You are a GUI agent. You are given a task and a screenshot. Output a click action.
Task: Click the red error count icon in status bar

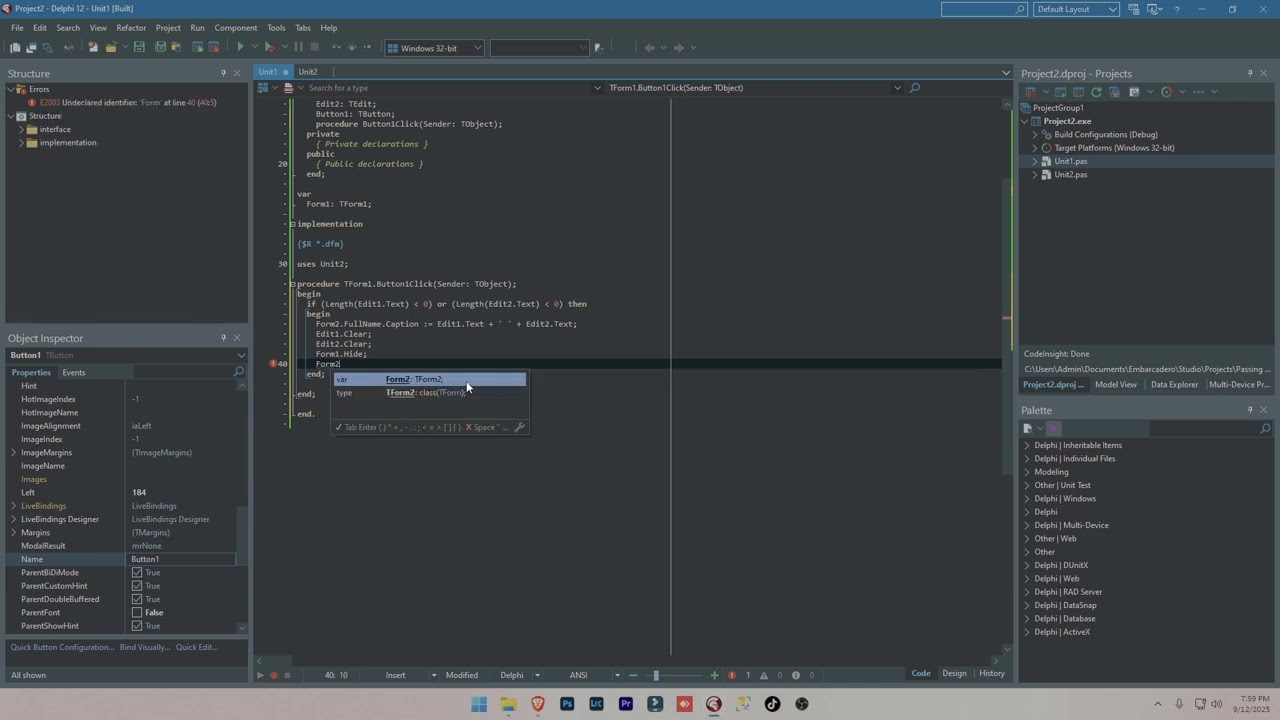(x=732, y=675)
